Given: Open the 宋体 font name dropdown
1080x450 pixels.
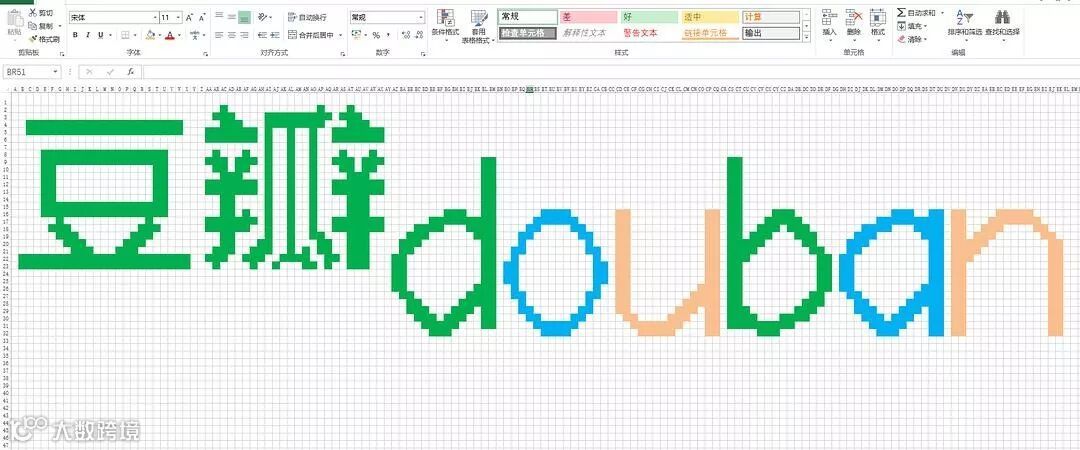Looking at the screenshot, I should coord(154,17).
